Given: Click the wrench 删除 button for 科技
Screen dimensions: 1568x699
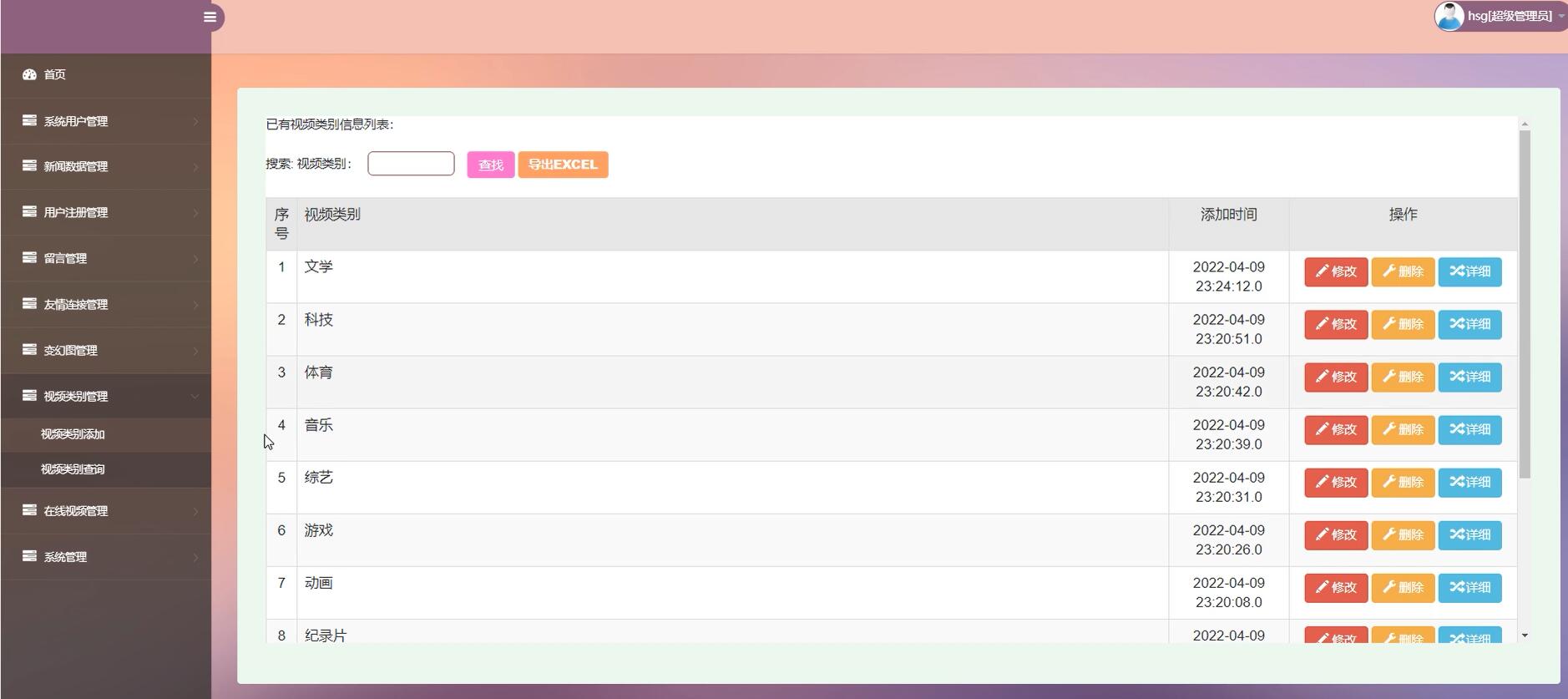Looking at the screenshot, I should (x=1403, y=324).
